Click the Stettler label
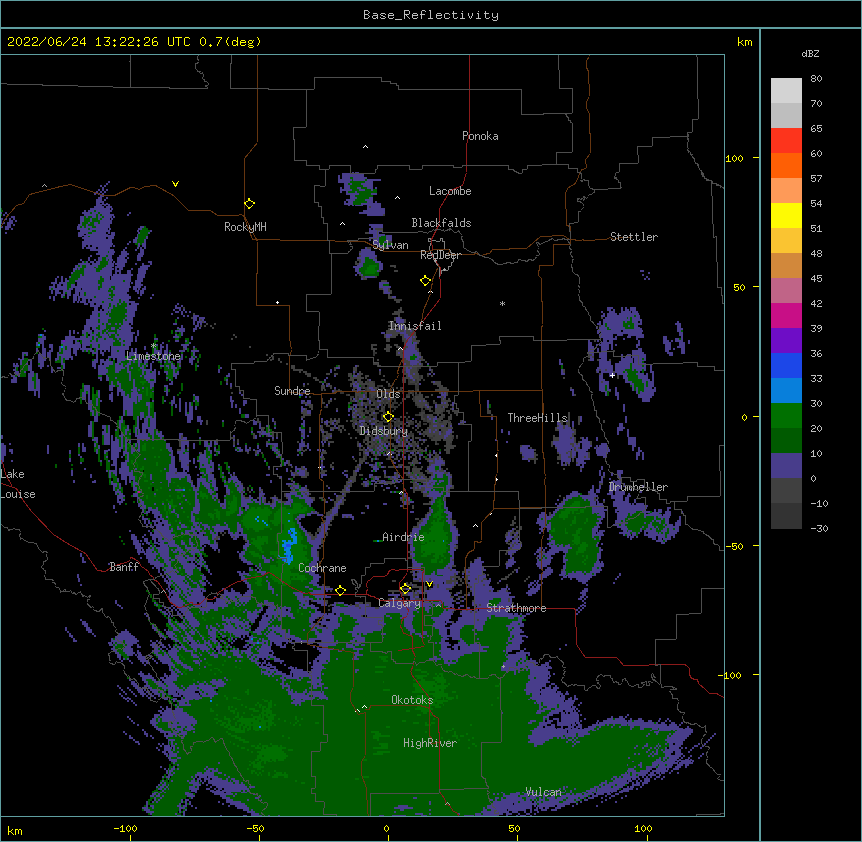The image size is (862, 842). click(x=634, y=237)
